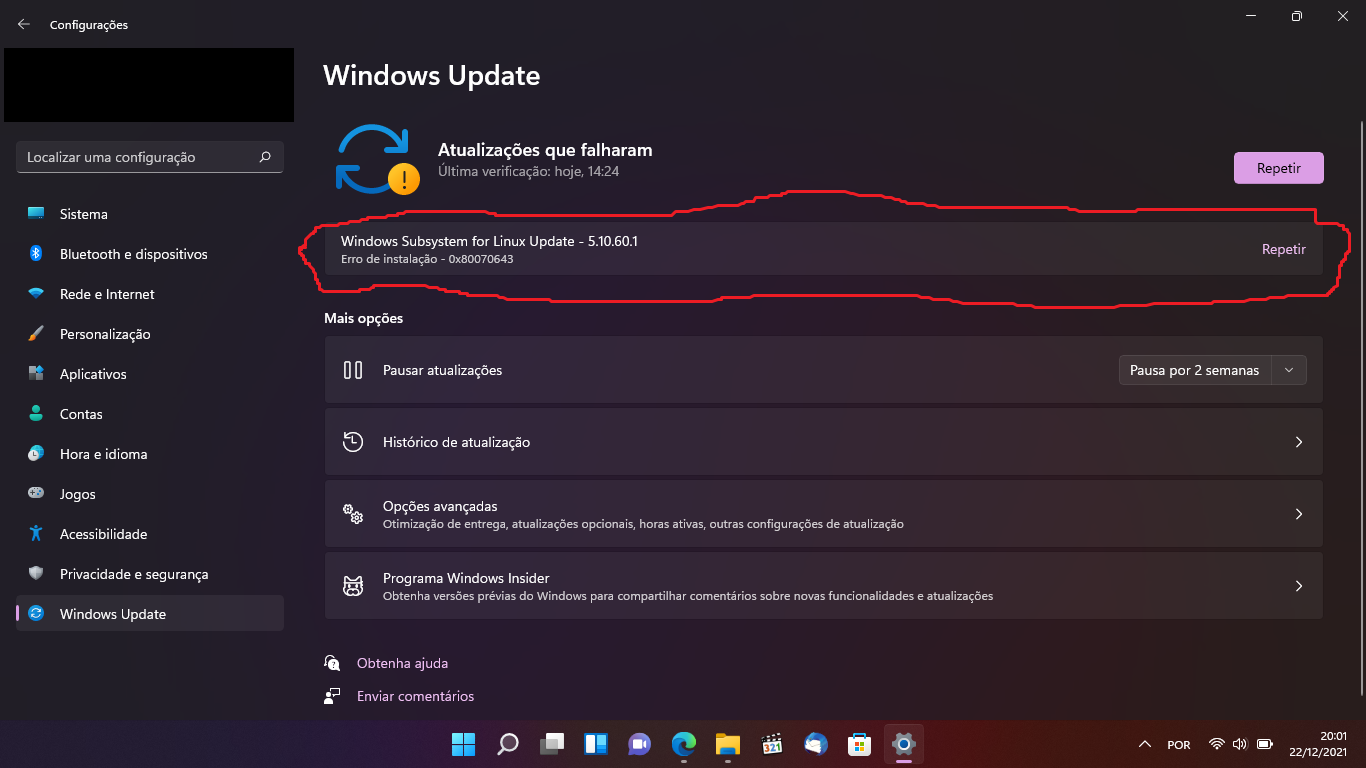Viewport: 1366px width, 768px height.
Task: Open Opções avançadas chevron
Action: coord(1299,514)
